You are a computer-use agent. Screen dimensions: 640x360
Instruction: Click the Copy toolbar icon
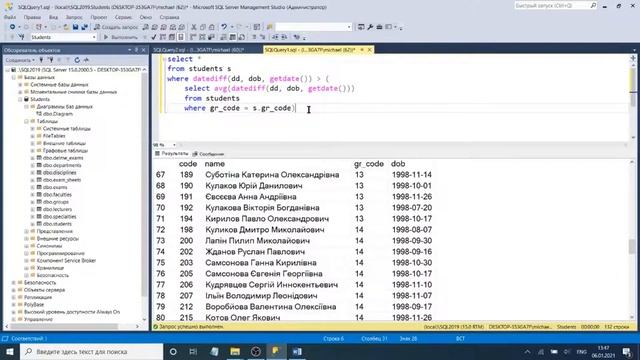(203, 27)
